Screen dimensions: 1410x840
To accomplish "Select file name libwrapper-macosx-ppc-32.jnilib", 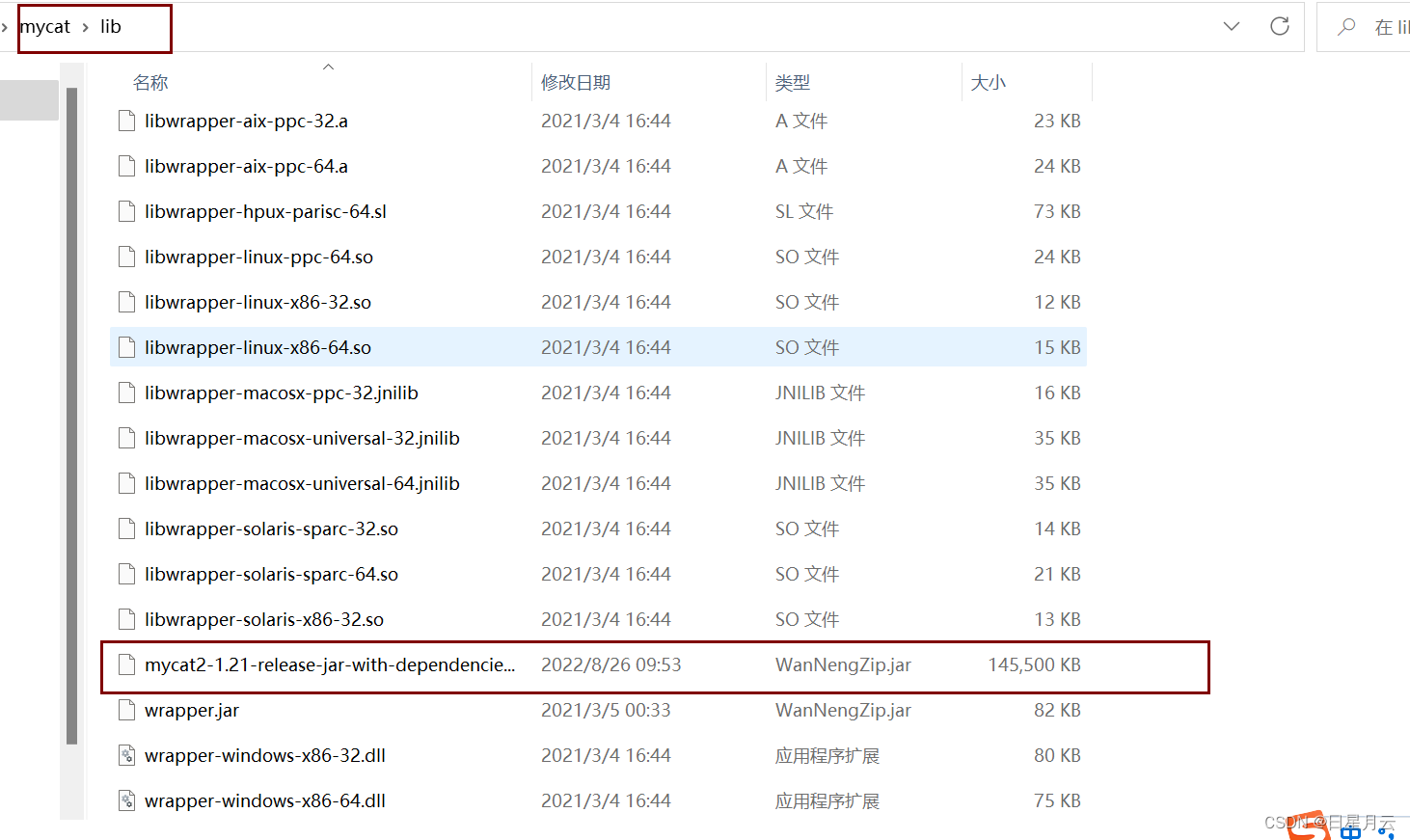I will 282,393.
